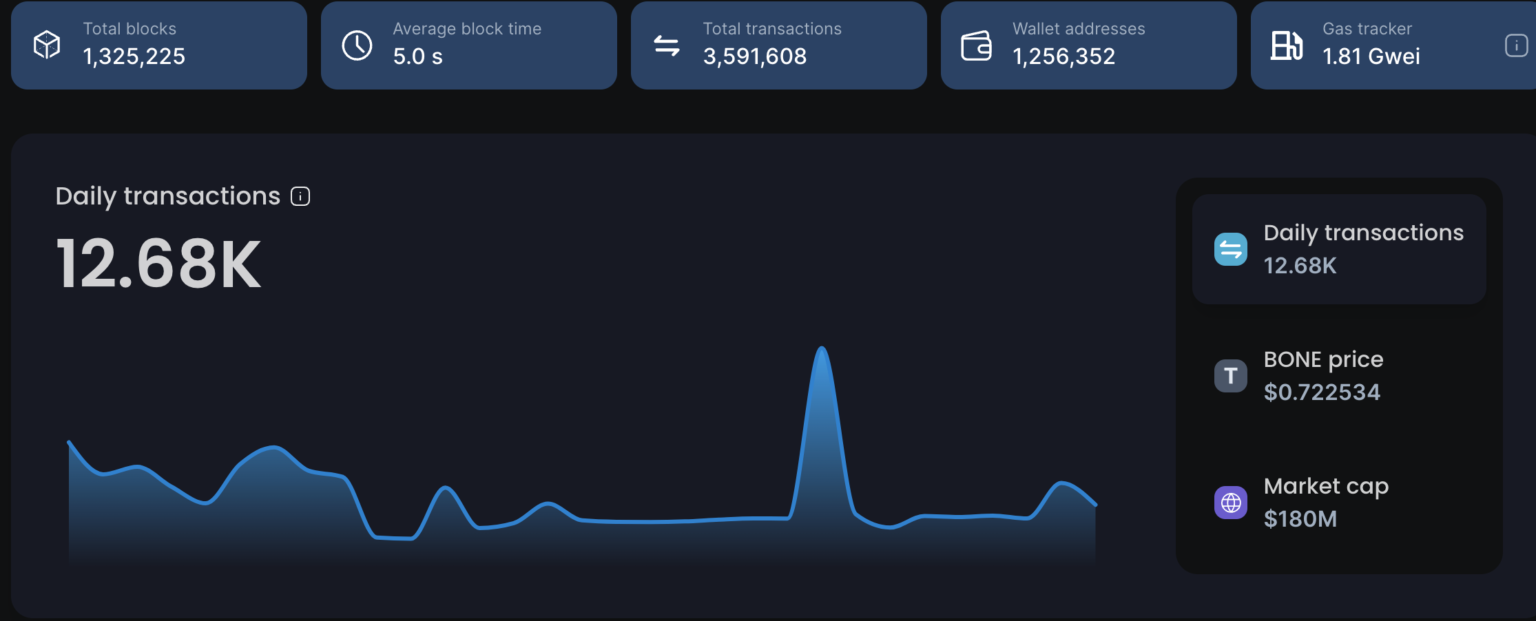Open info icon beside Daily transactions heading
Image resolution: width=1536 pixels, height=621 pixels.
(300, 196)
